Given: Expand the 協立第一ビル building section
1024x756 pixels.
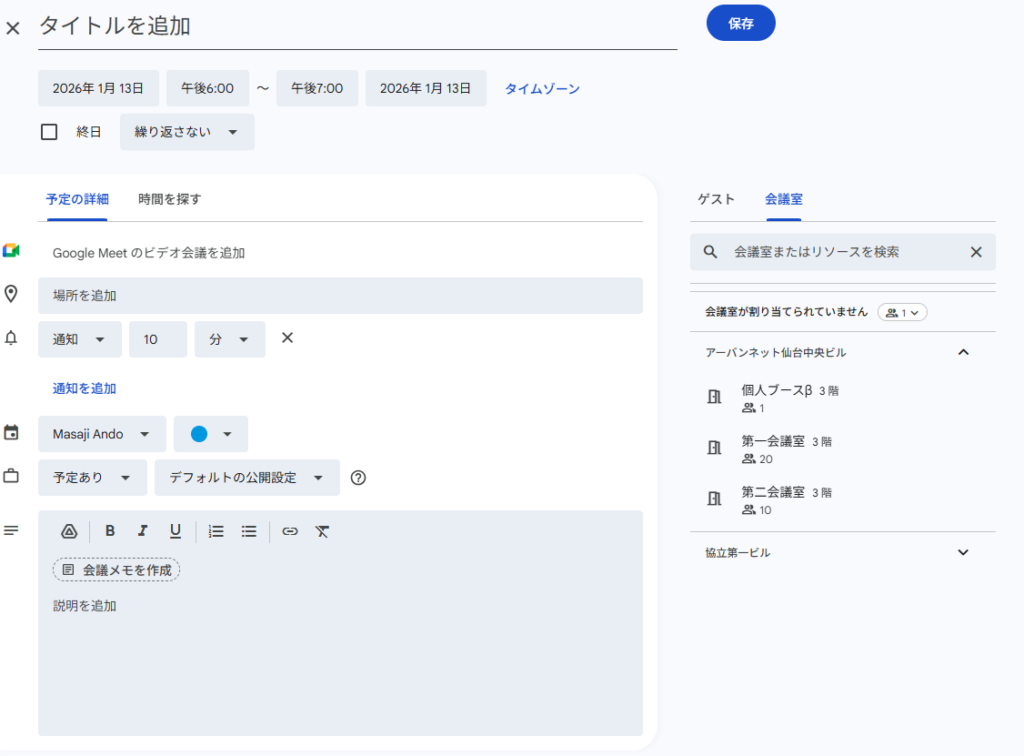Looking at the screenshot, I should 963,552.
